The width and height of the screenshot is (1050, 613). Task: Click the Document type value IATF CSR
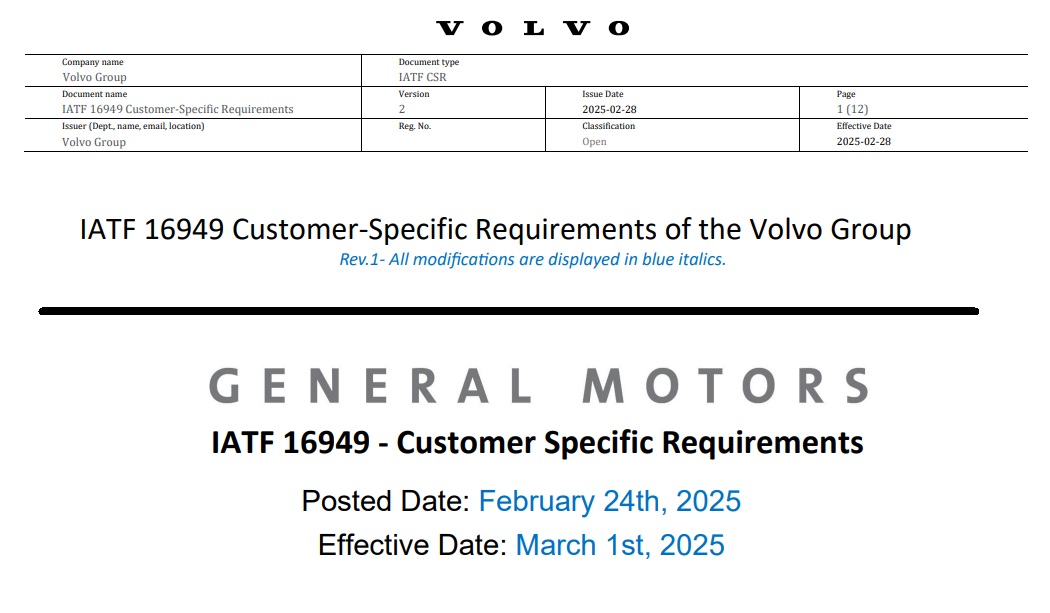pos(423,77)
